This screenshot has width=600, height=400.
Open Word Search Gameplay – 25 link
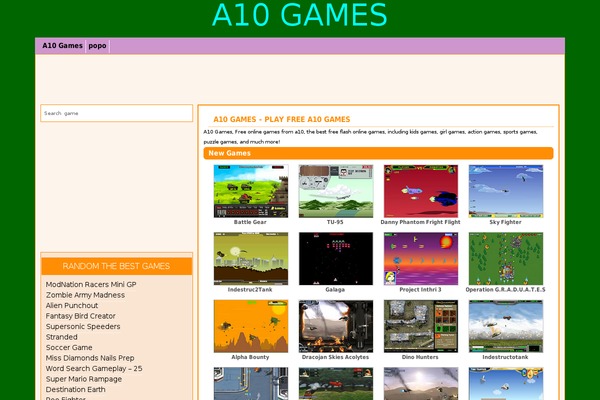coord(94,369)
